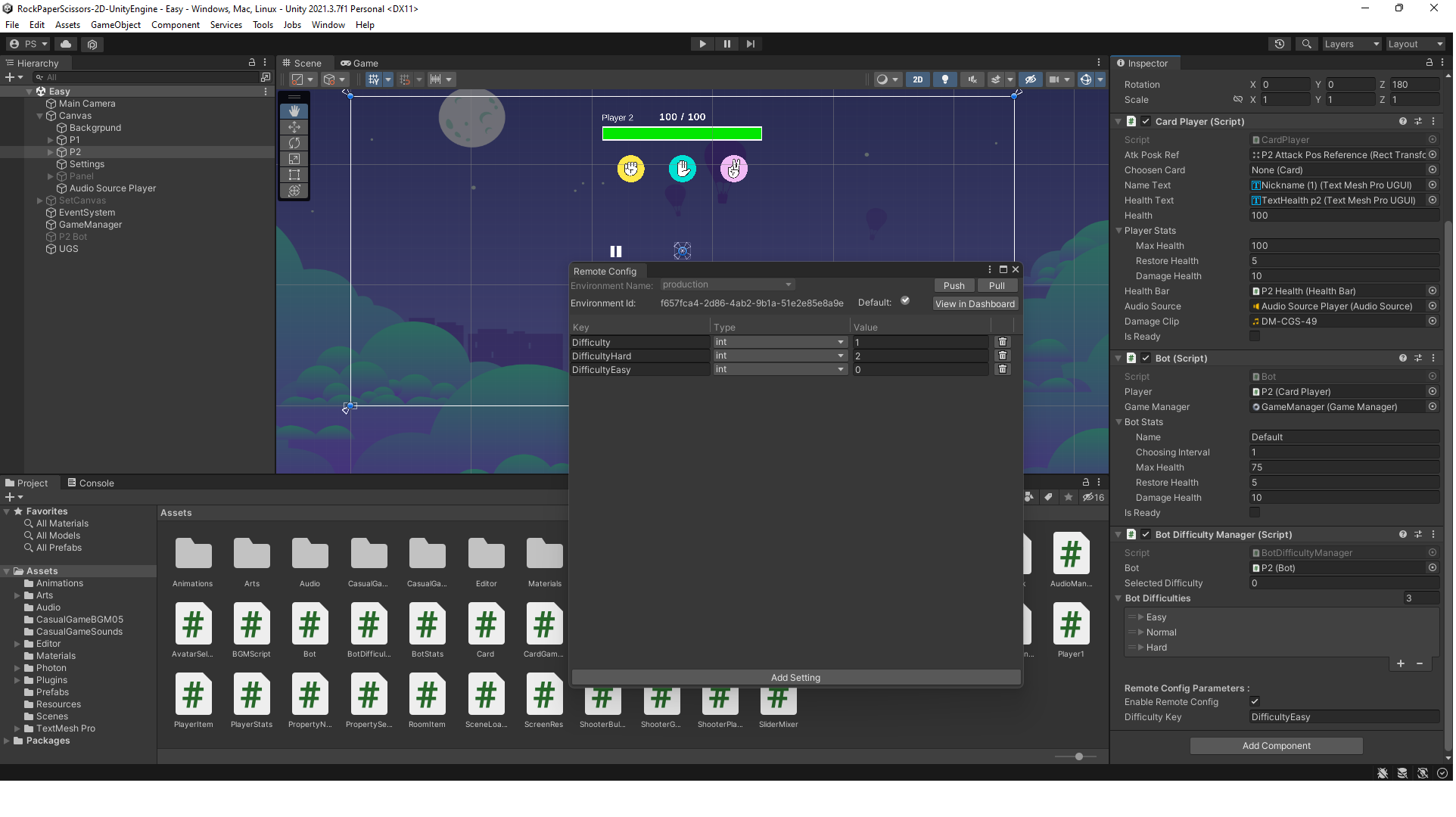Open the Layout dropdown
Screen dimensions: 1456x817
click(1414, 44)
